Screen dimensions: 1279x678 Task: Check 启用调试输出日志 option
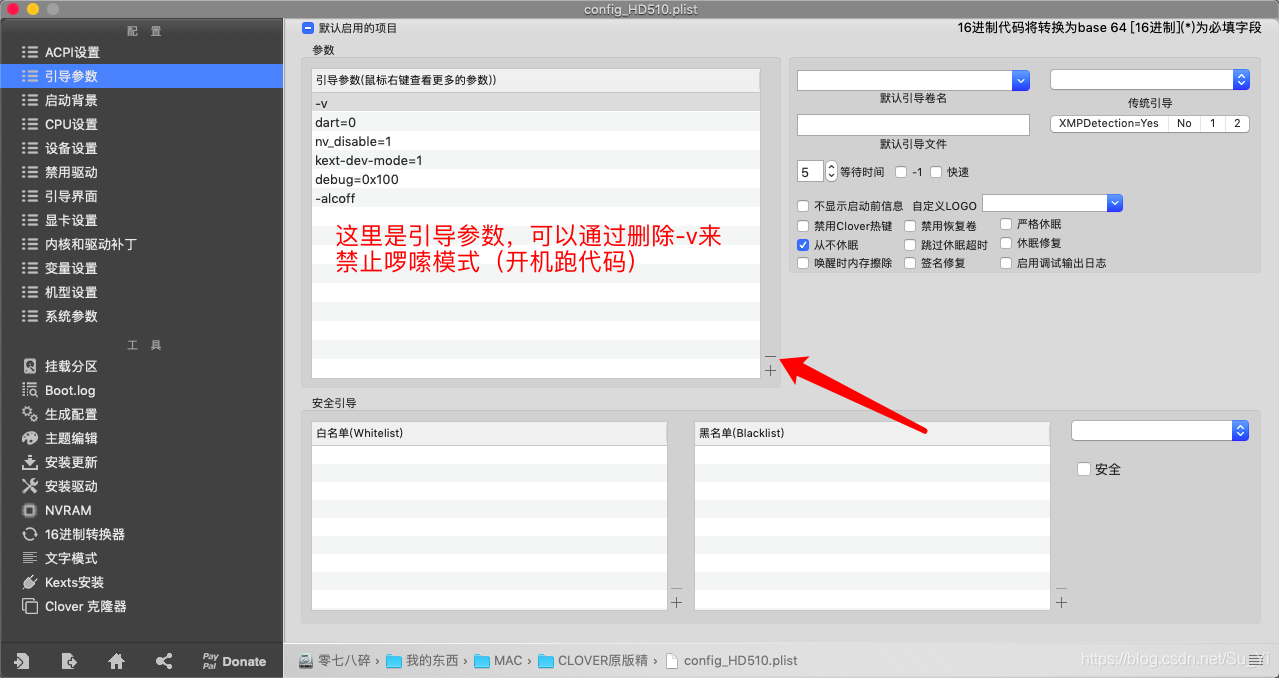1006,263
